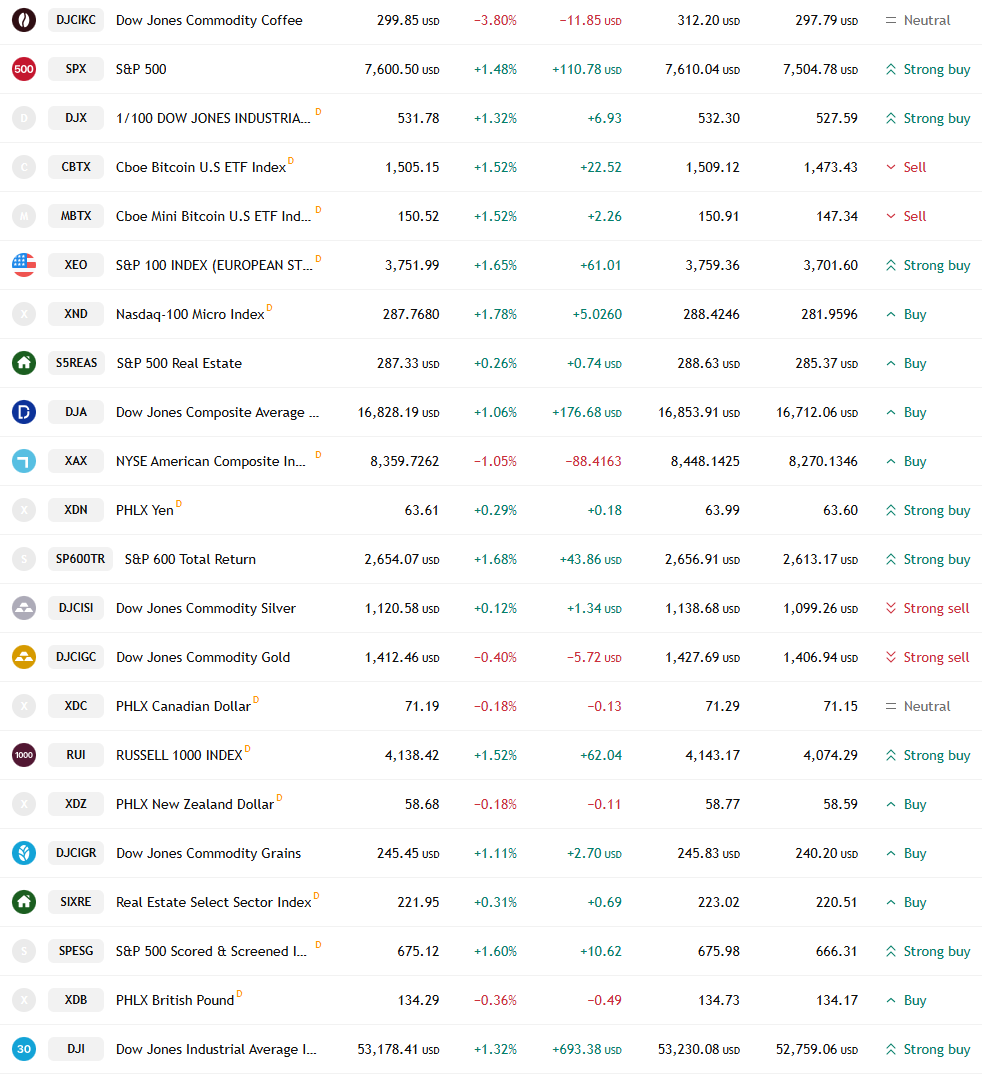982x1075 pixels.
Task: Open the DJCIGR ticker badge
Action: [x=76, y=853]
